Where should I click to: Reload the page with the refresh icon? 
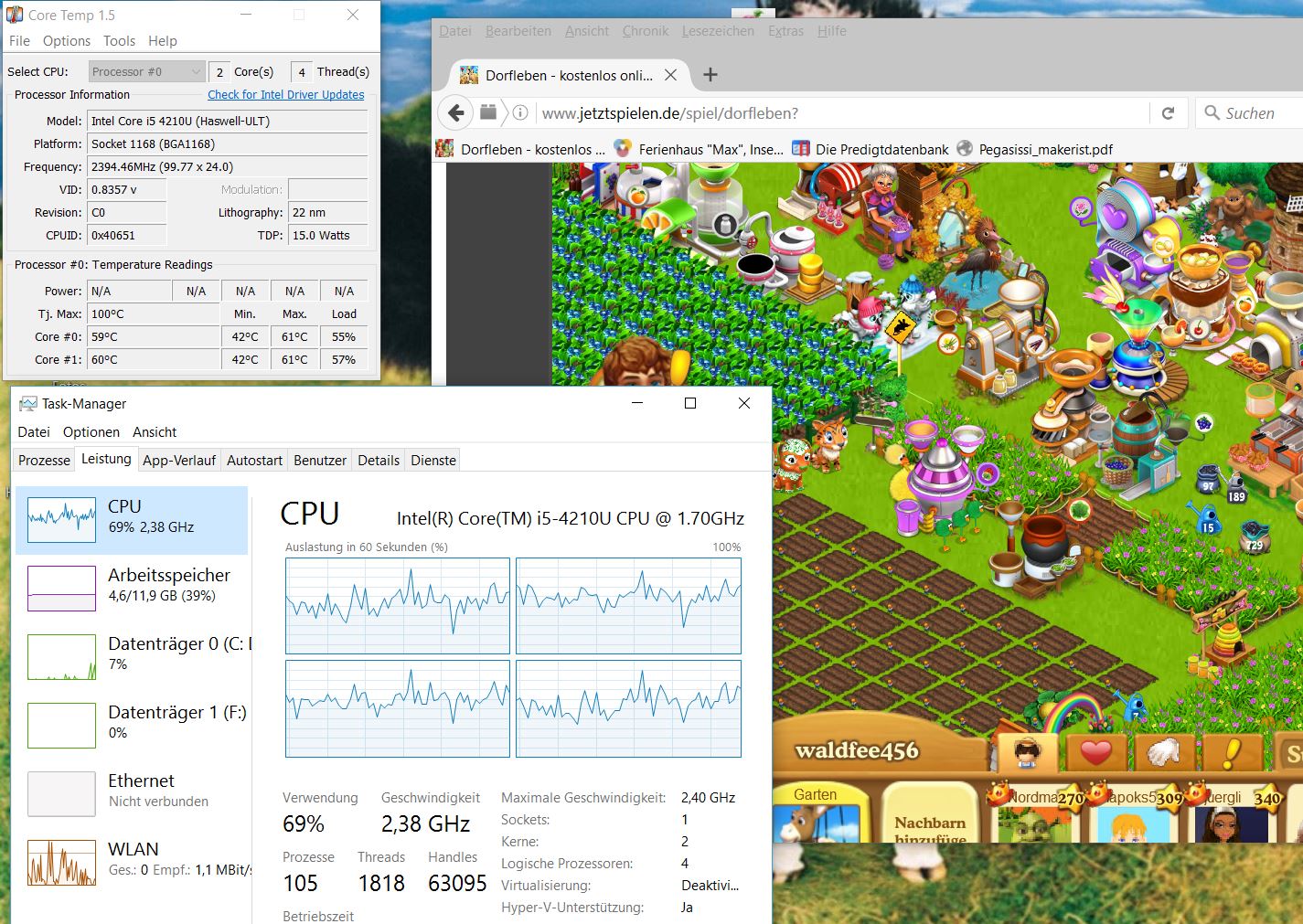1168,113
